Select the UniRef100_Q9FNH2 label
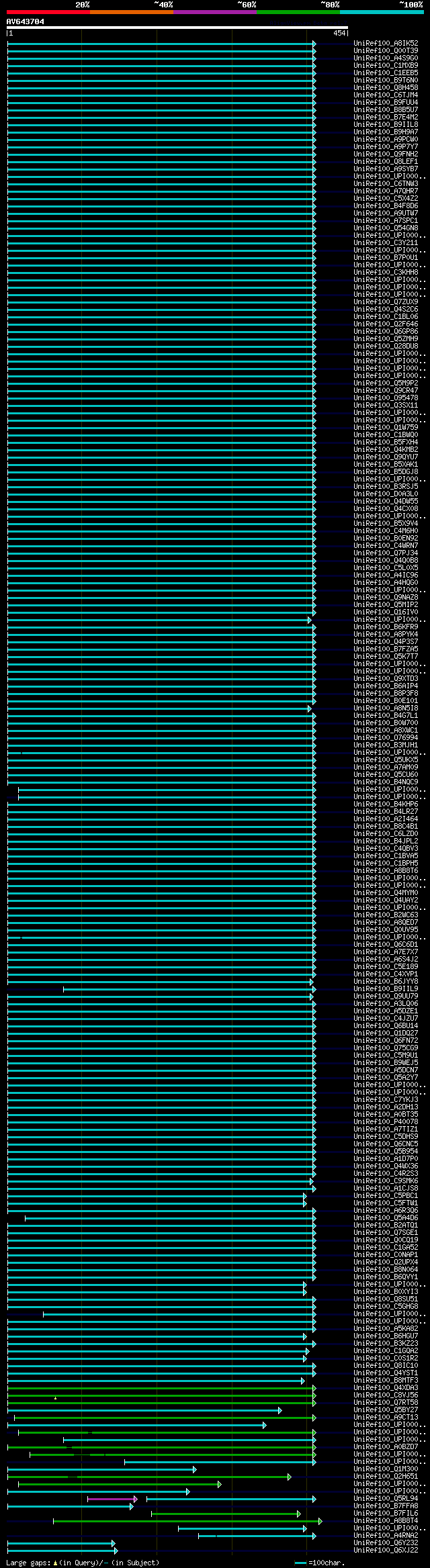This screenshot has height=1568, width=430. pos(386,154)
